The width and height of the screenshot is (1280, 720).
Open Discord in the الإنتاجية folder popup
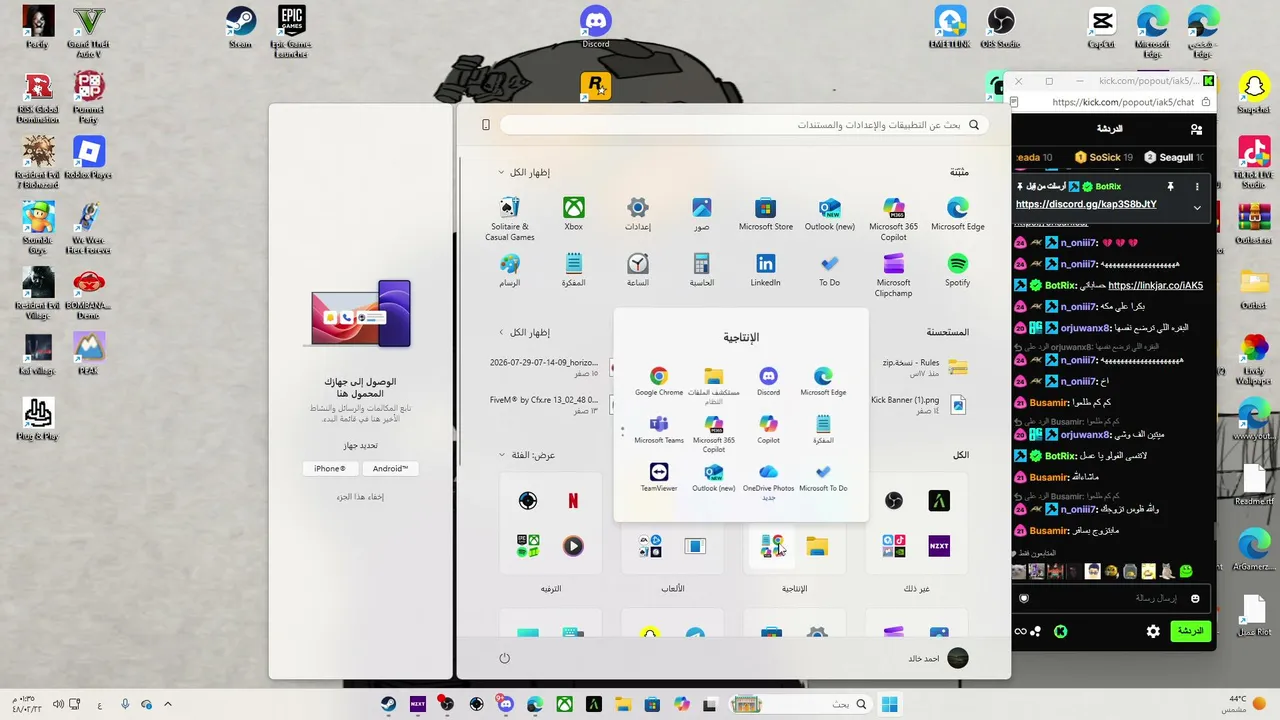click(x=768, y=381)
